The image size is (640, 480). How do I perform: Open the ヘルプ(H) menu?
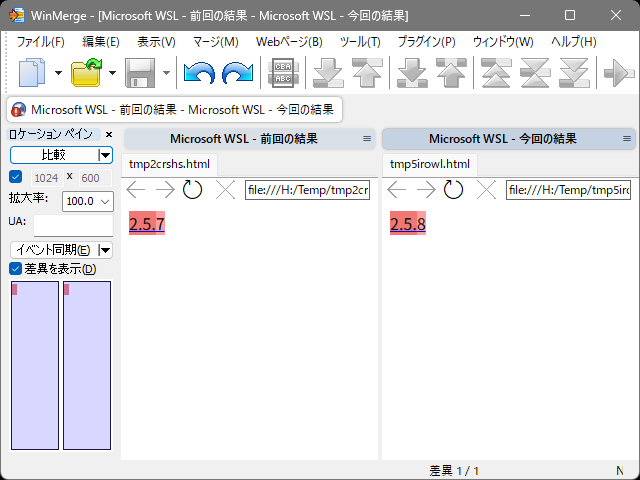point(573,42)
